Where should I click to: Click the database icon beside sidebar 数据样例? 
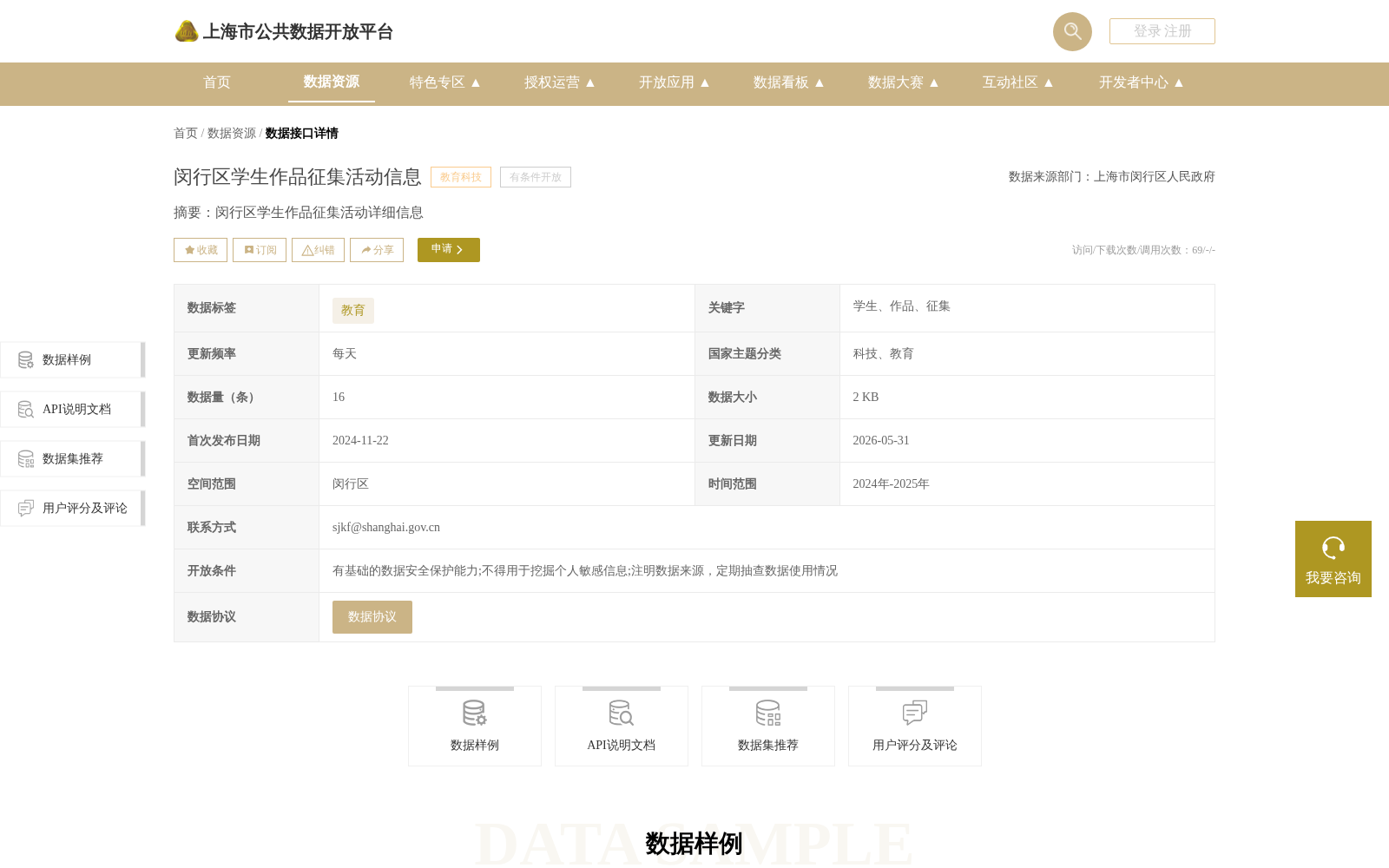coord(26,359)
